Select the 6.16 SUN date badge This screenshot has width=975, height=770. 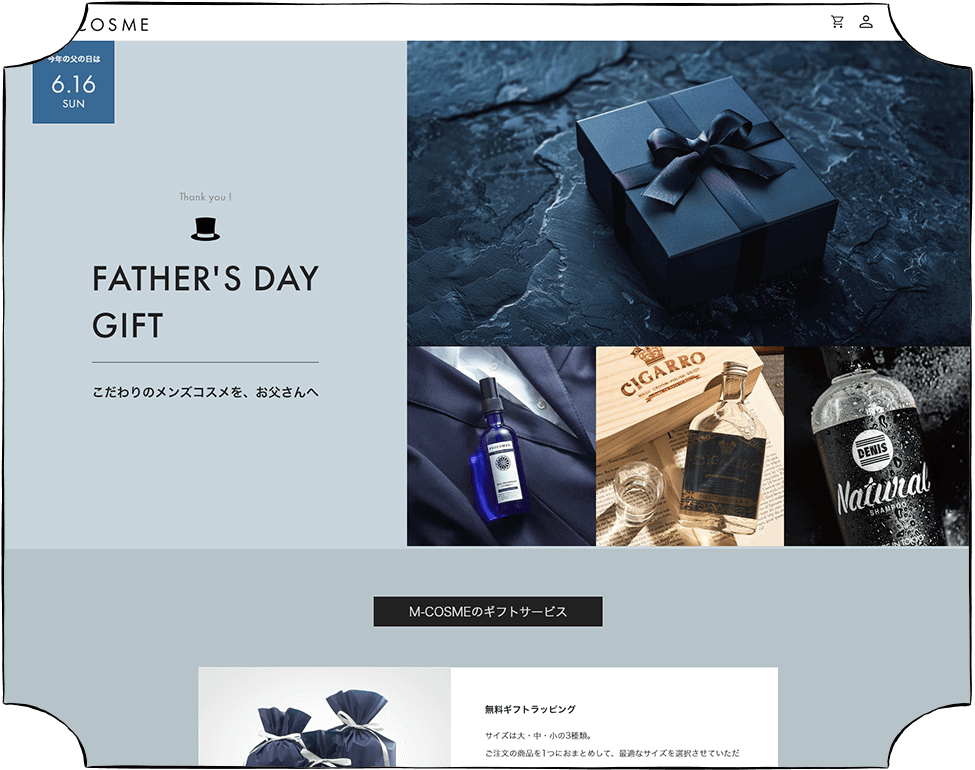pos(73,82)
